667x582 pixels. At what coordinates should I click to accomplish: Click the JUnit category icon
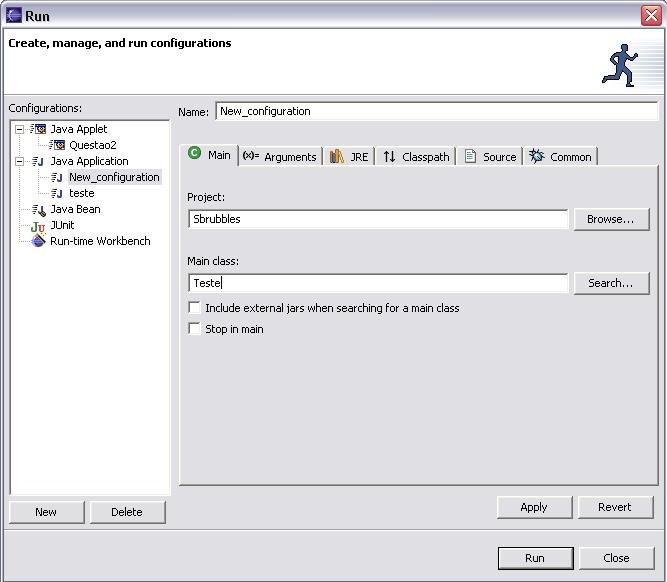coord(38,226)
